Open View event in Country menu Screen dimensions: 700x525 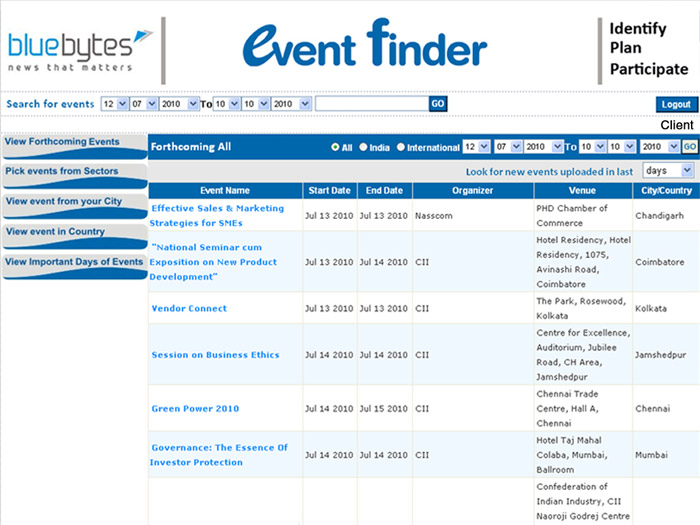coord(75,237)
